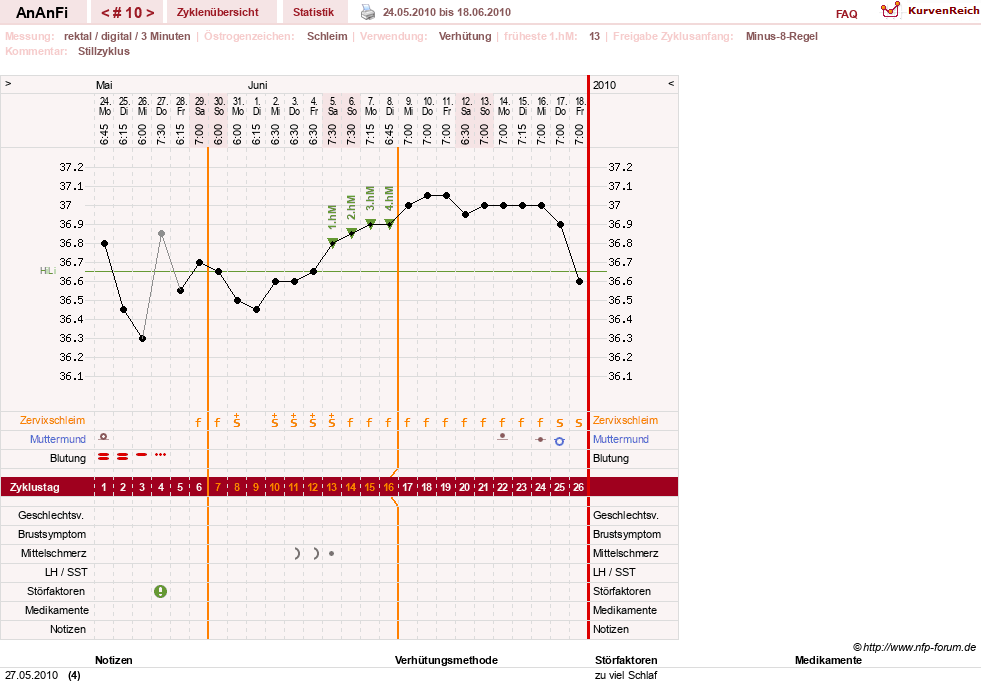Open the FAQ link
981x699 pixels.
tap(846, 14)
